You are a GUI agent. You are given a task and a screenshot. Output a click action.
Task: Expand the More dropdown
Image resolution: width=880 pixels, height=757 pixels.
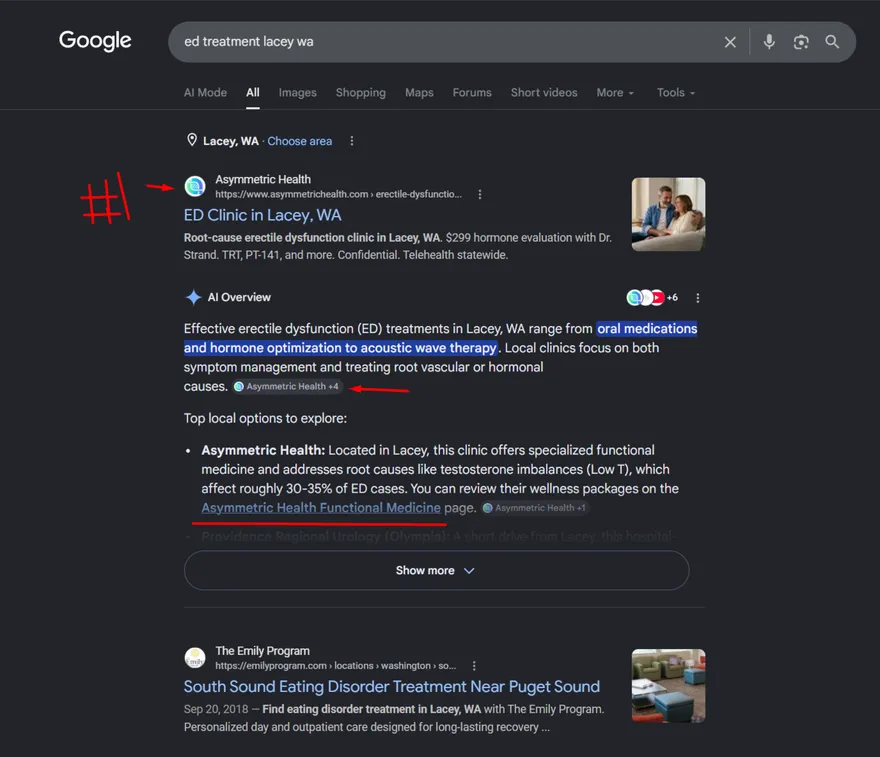[615, 93]
